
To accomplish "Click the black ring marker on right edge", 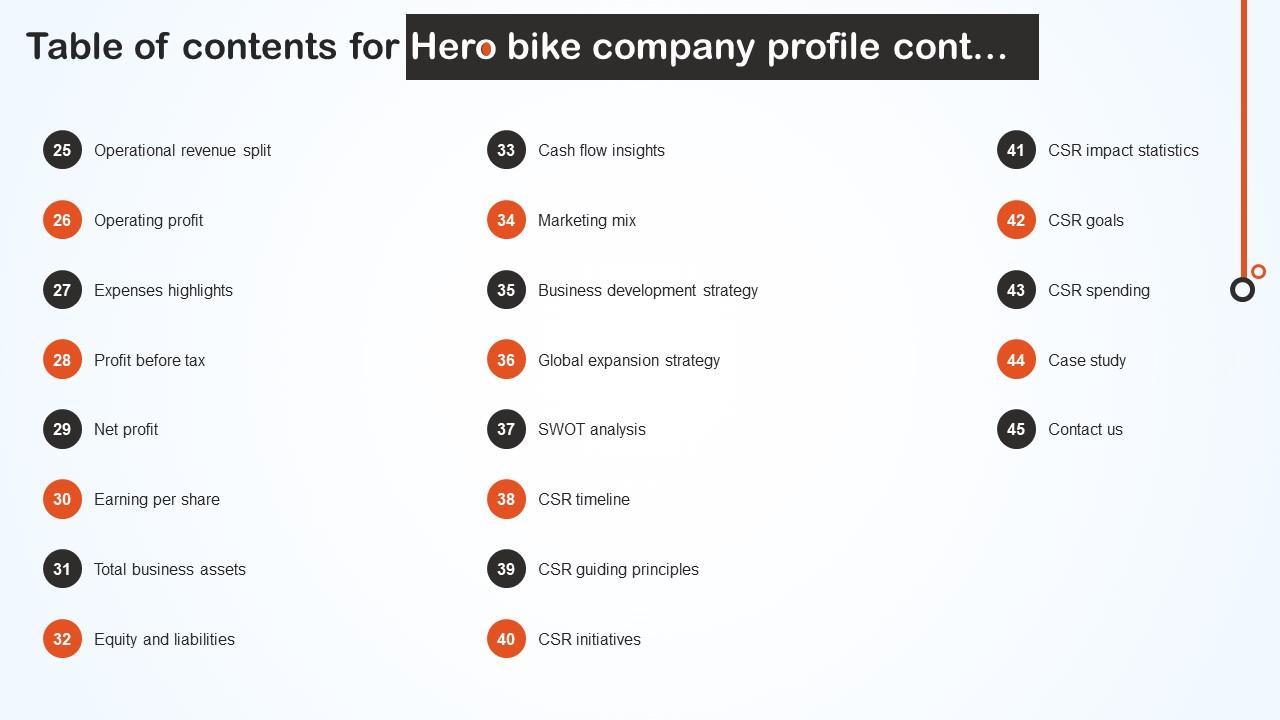I will coord(1242,290).
